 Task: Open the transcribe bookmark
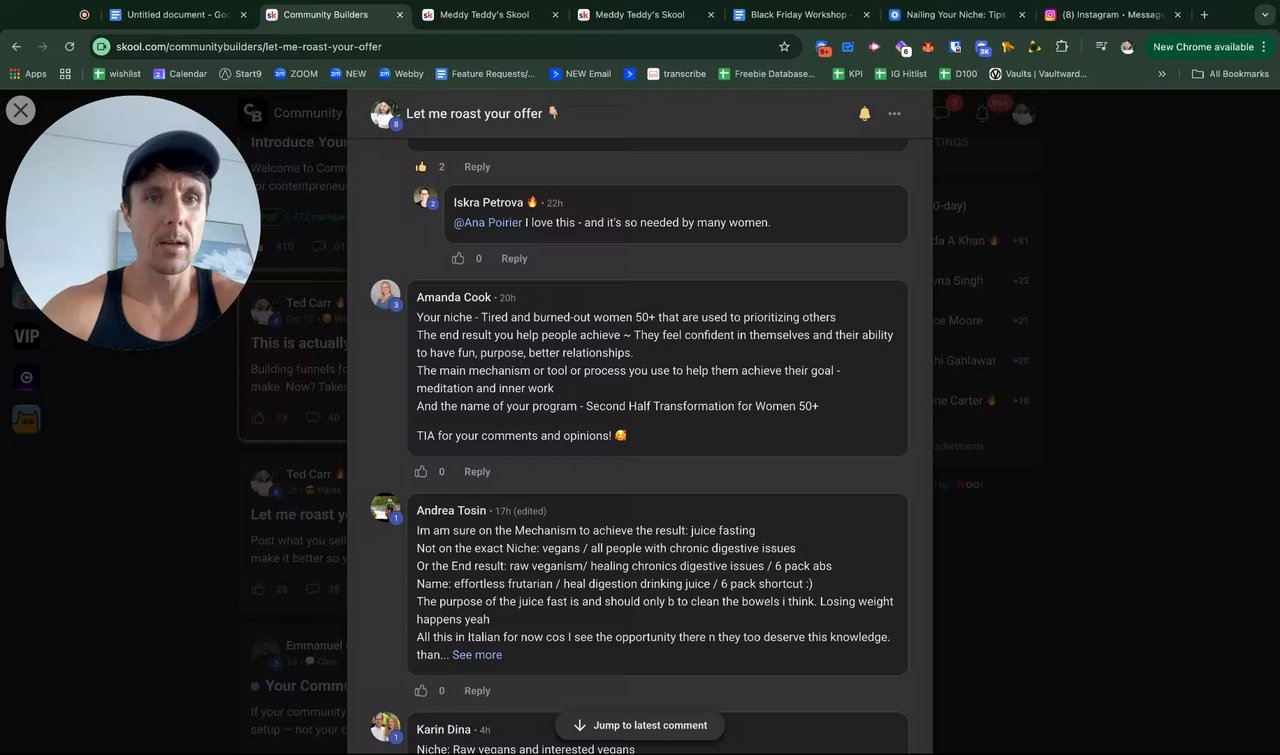(676, 74)
